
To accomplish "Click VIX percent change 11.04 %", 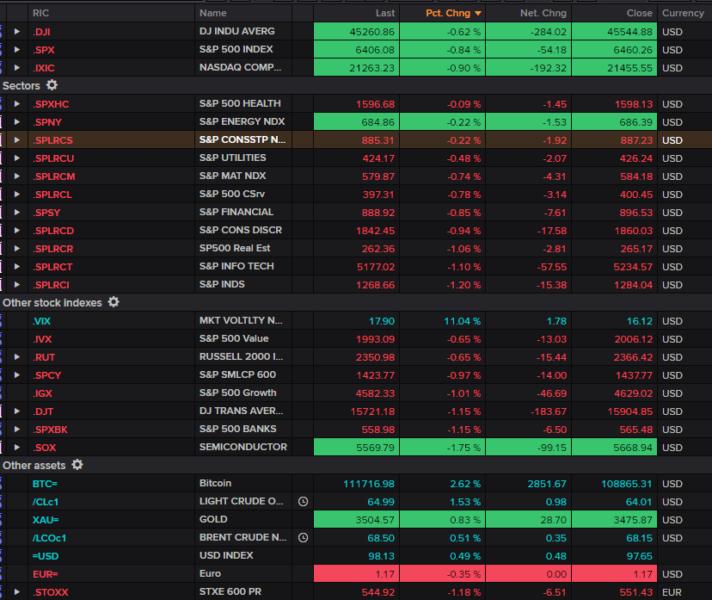I will 462,321.
